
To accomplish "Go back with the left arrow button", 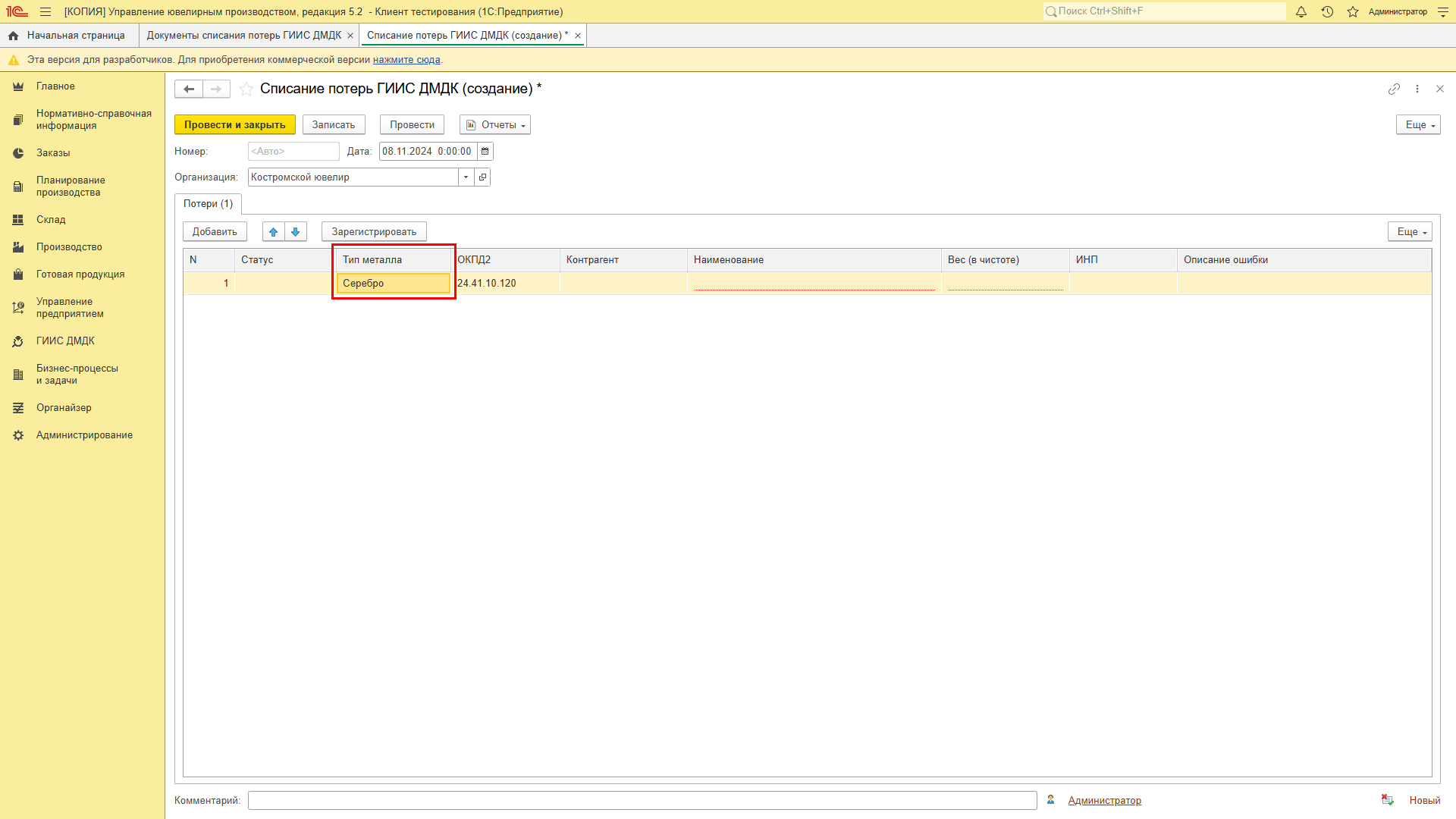I will coord(189,89).
